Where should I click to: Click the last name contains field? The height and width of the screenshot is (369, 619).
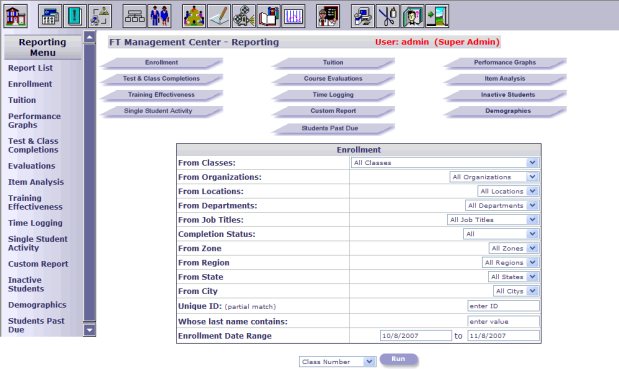tap(503, 321)
